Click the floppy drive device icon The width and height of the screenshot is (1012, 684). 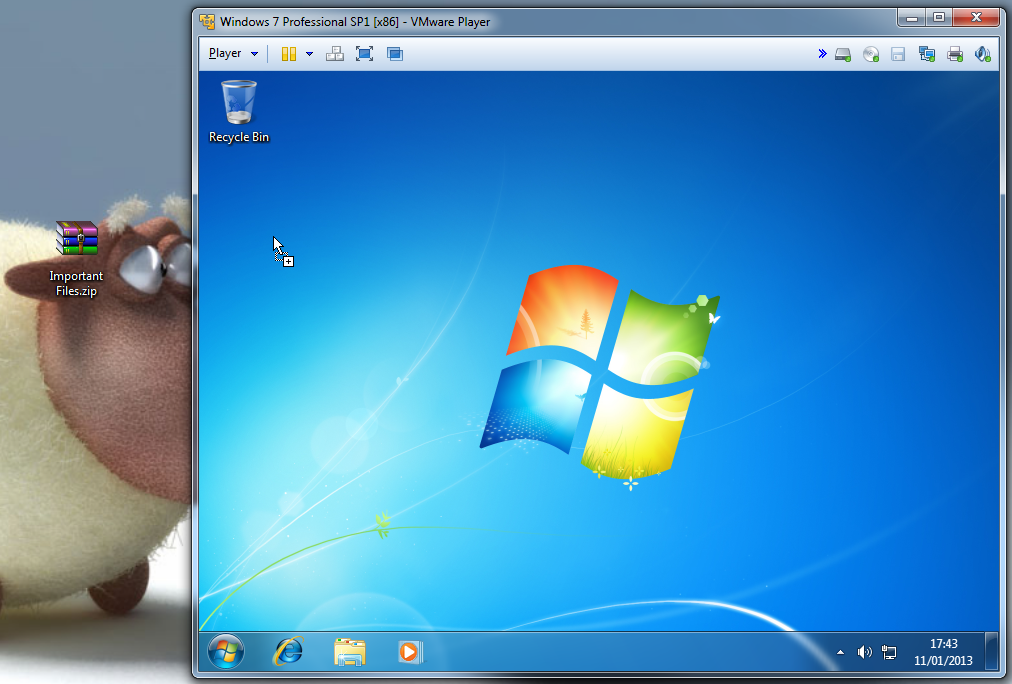[898, 54]
